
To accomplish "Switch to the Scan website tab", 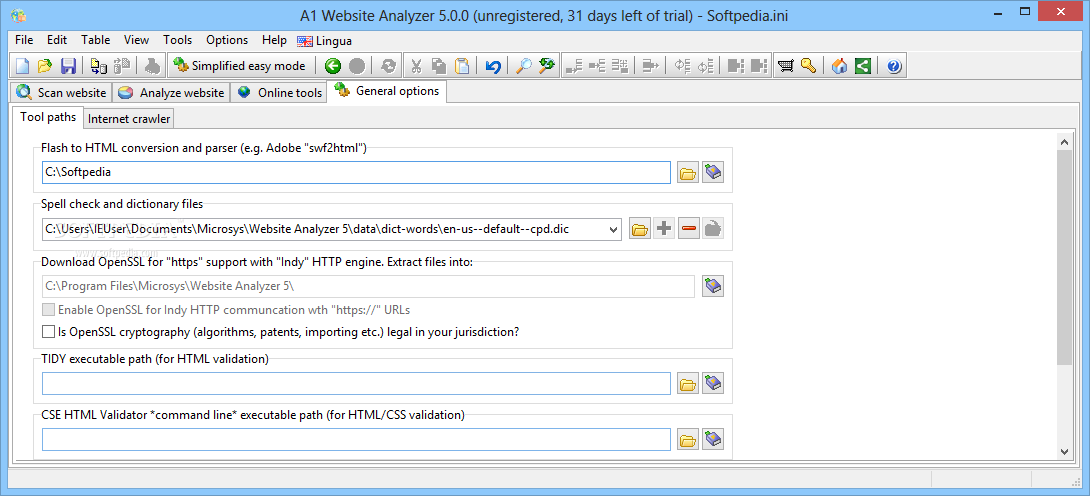I will click(x=62, y=92).
